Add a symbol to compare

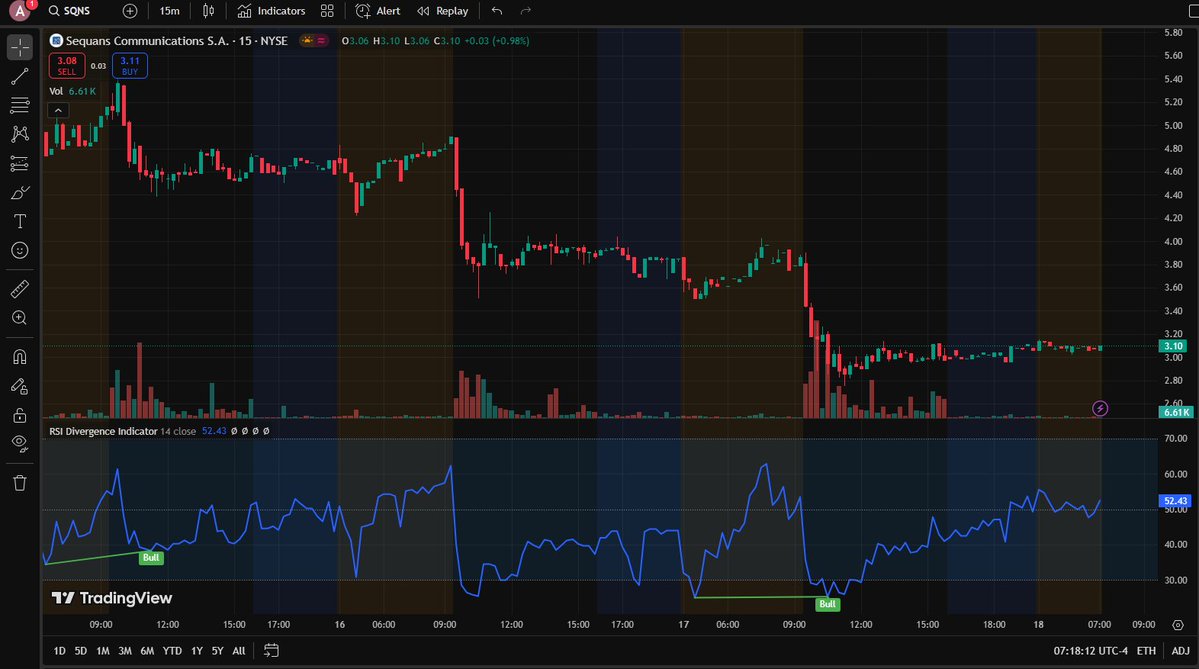point(130,11)
